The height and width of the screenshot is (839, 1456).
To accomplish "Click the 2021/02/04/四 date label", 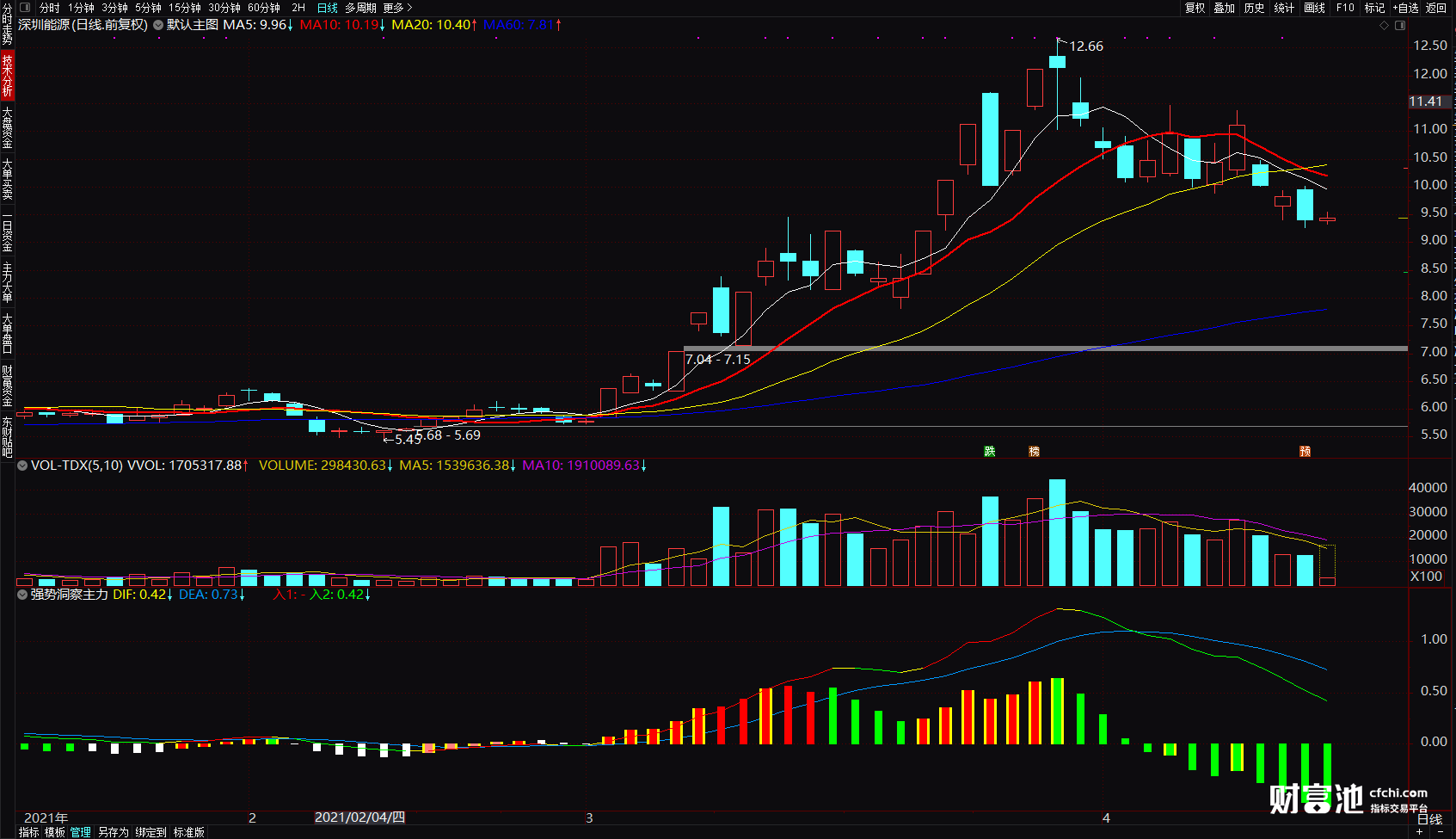I will pyautogui.click(x=359, y=817).
